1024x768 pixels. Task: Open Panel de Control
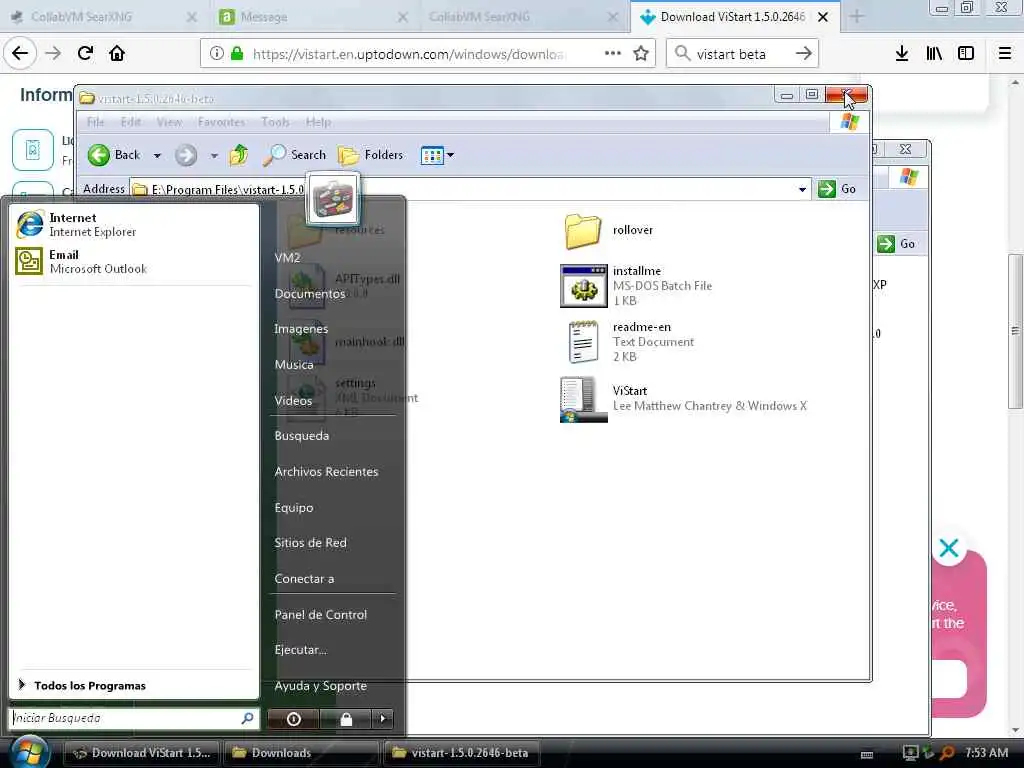point(321,615)
